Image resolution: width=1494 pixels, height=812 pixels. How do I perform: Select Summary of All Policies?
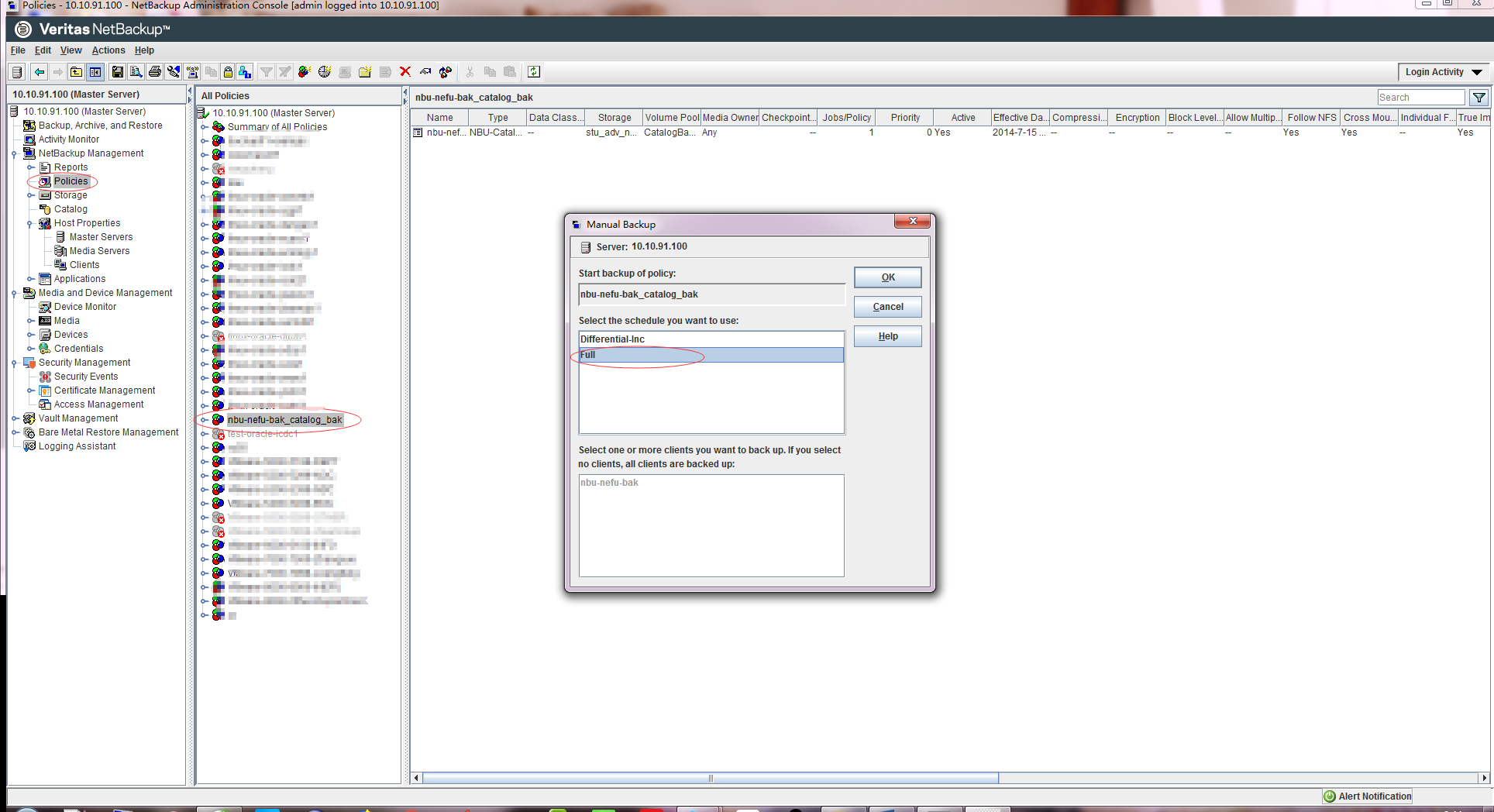coord(277,127)
